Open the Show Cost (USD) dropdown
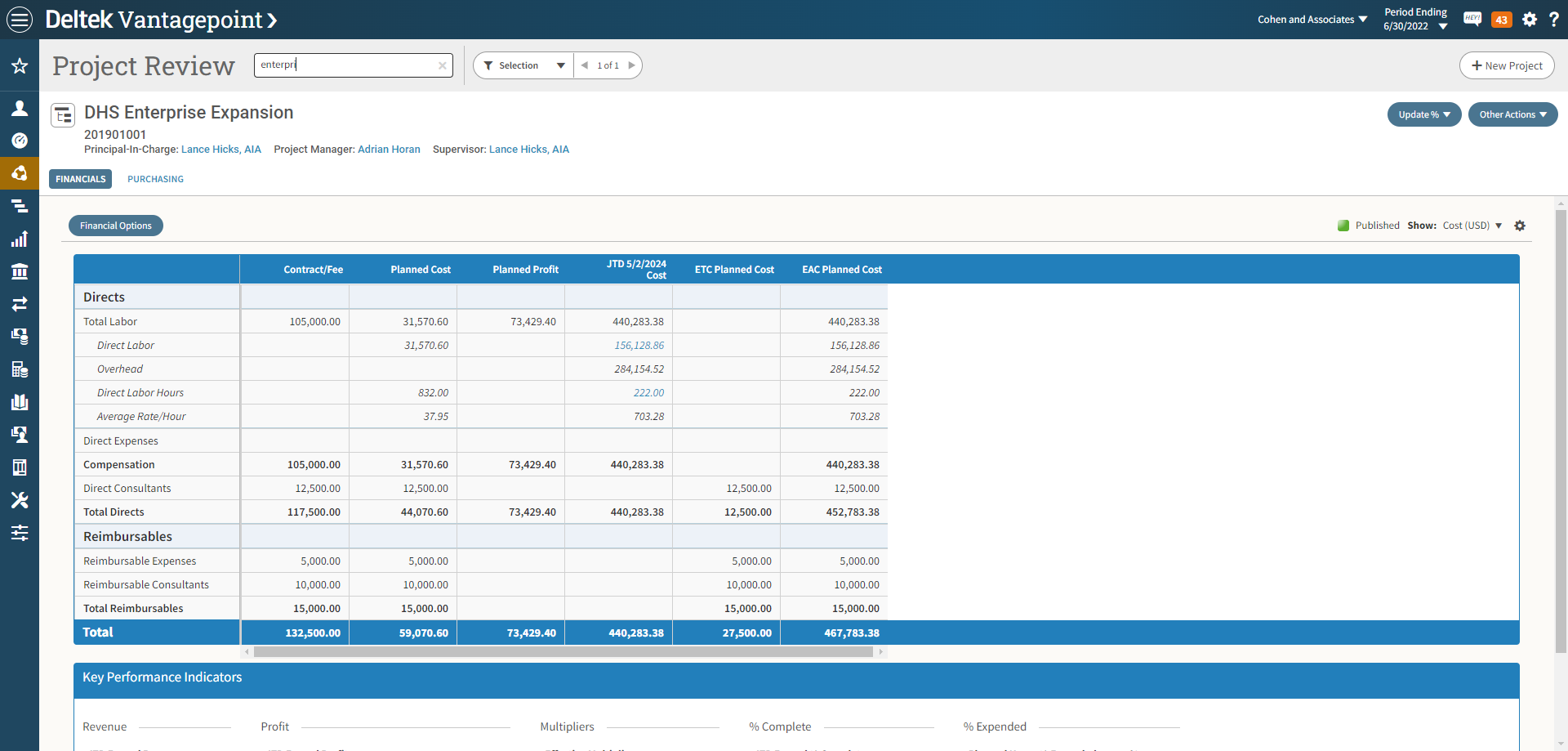This screenshot has height=751, width=1568. pos(1472,226)
